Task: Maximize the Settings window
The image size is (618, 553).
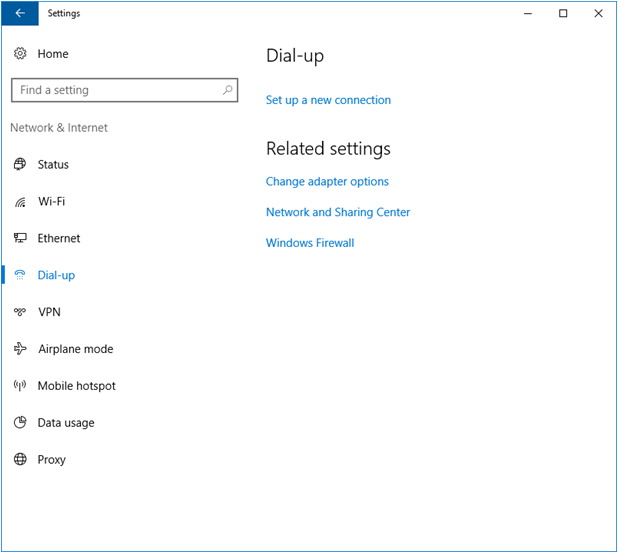Action: coord(563,14)
